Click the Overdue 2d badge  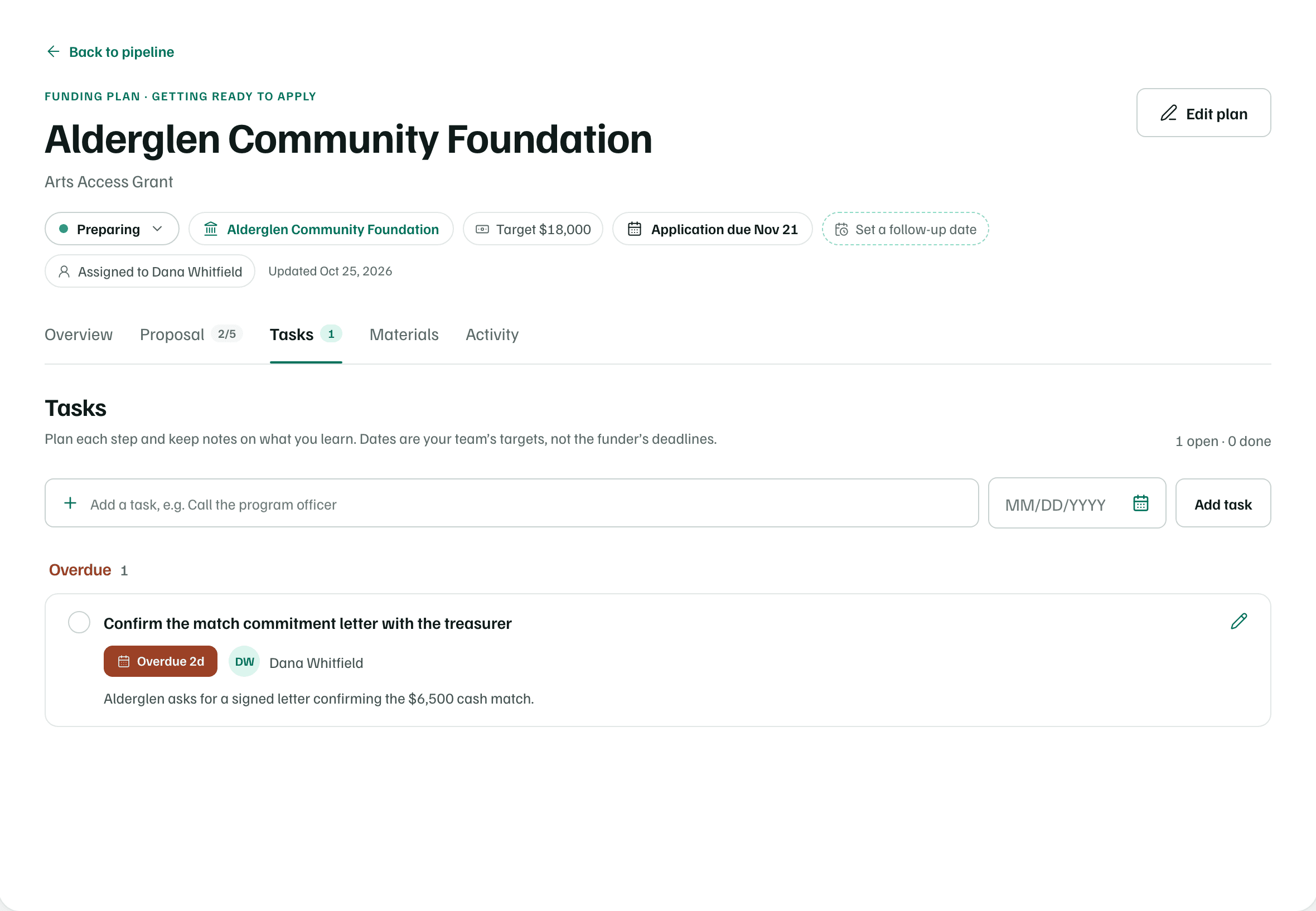pos(161,662)
